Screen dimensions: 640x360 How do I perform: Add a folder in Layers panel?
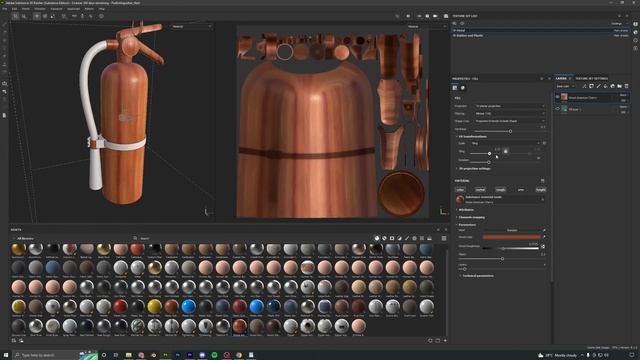(619, 86)
